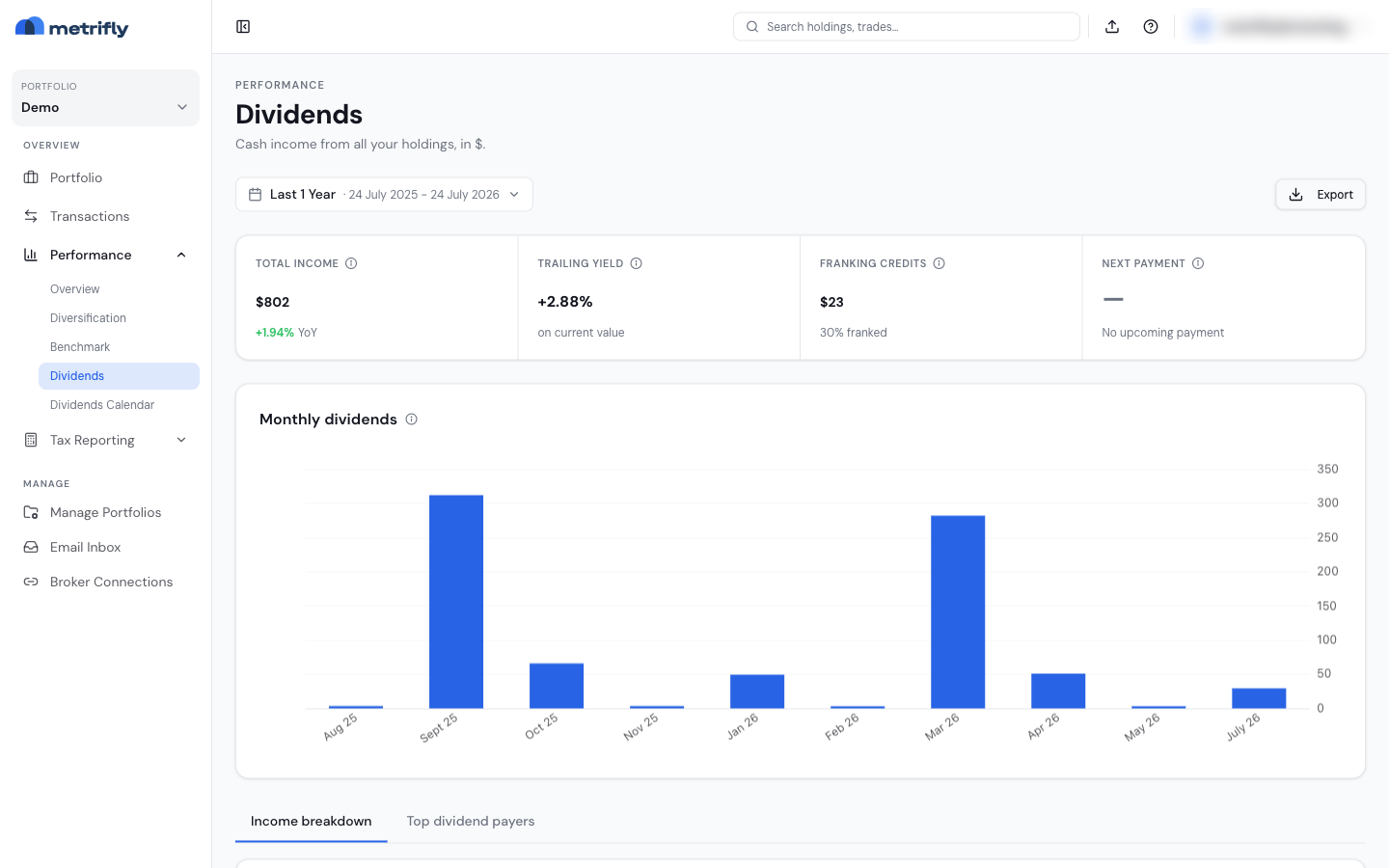1389x868 pixels.
Task: Open Email Inbox
Action: click(x=105, y=547)
